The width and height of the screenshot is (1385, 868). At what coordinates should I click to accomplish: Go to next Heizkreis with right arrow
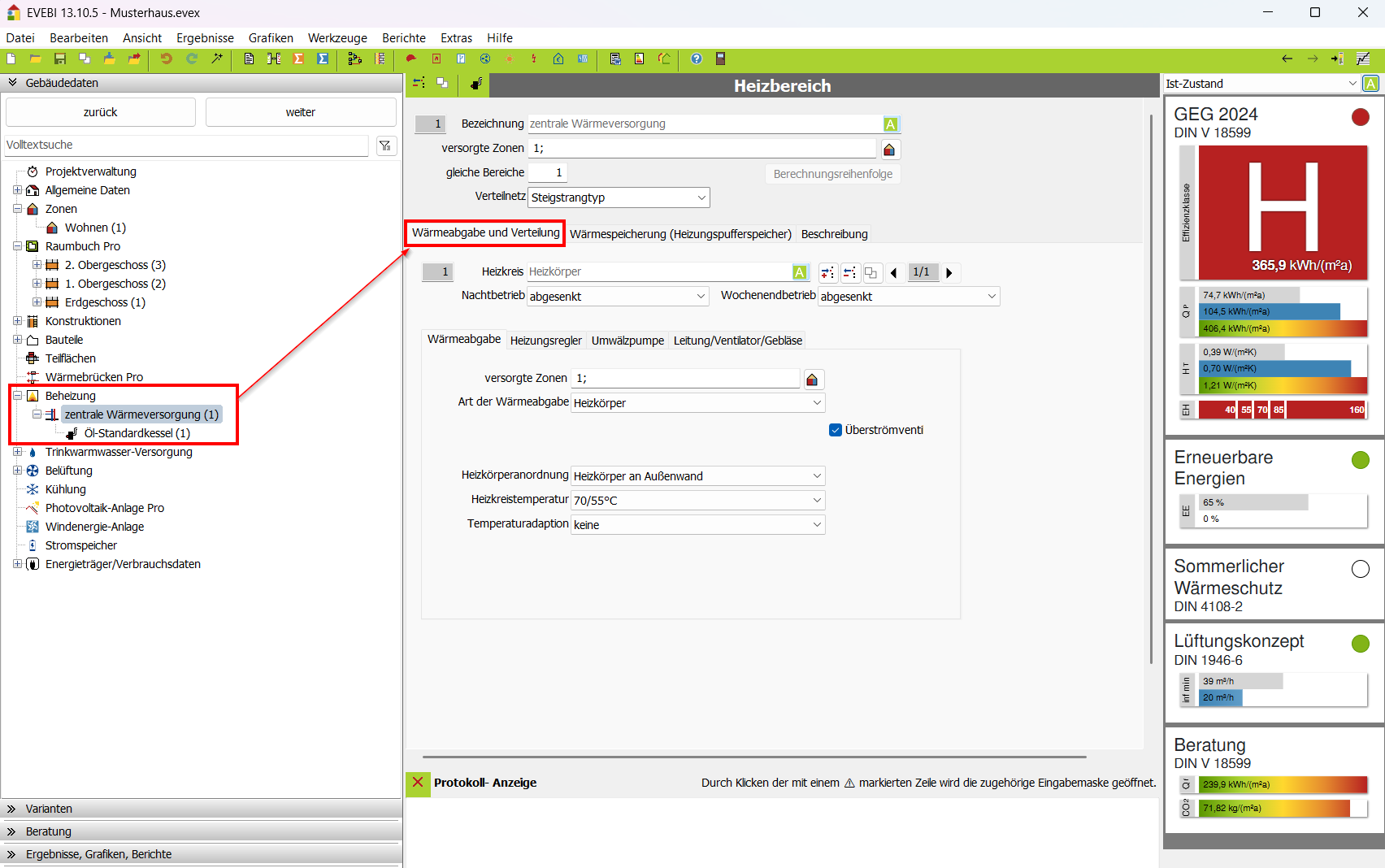pos(949,273)
